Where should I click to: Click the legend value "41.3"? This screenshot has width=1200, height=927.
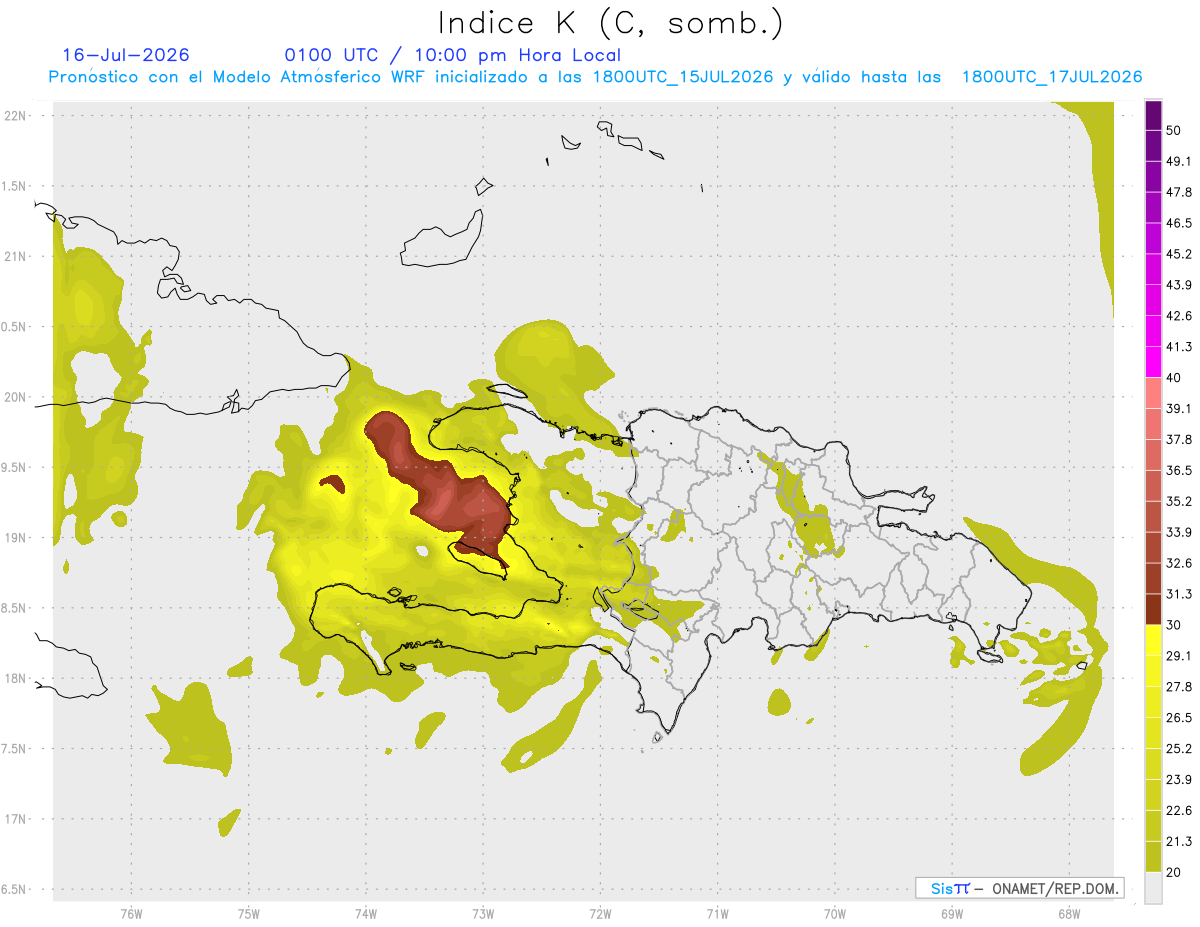point(1179,347)
